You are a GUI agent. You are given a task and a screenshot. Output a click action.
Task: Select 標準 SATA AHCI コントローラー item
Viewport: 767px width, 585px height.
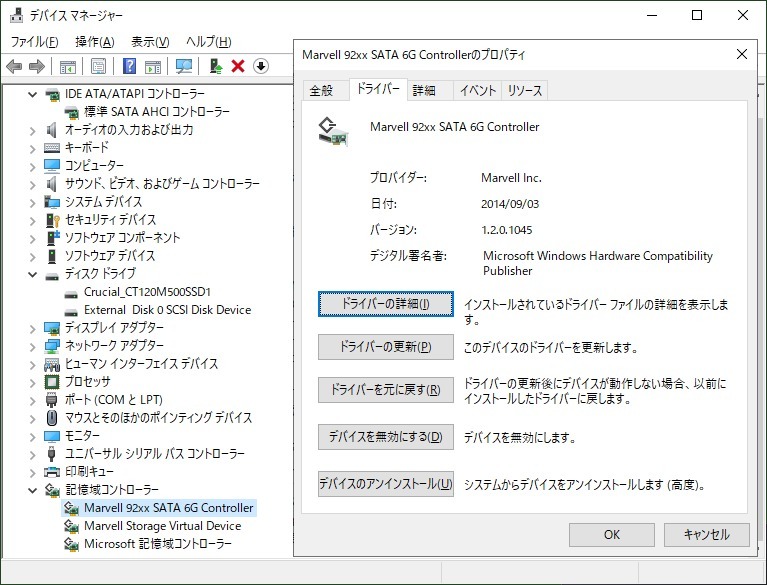tap(157, 112)
